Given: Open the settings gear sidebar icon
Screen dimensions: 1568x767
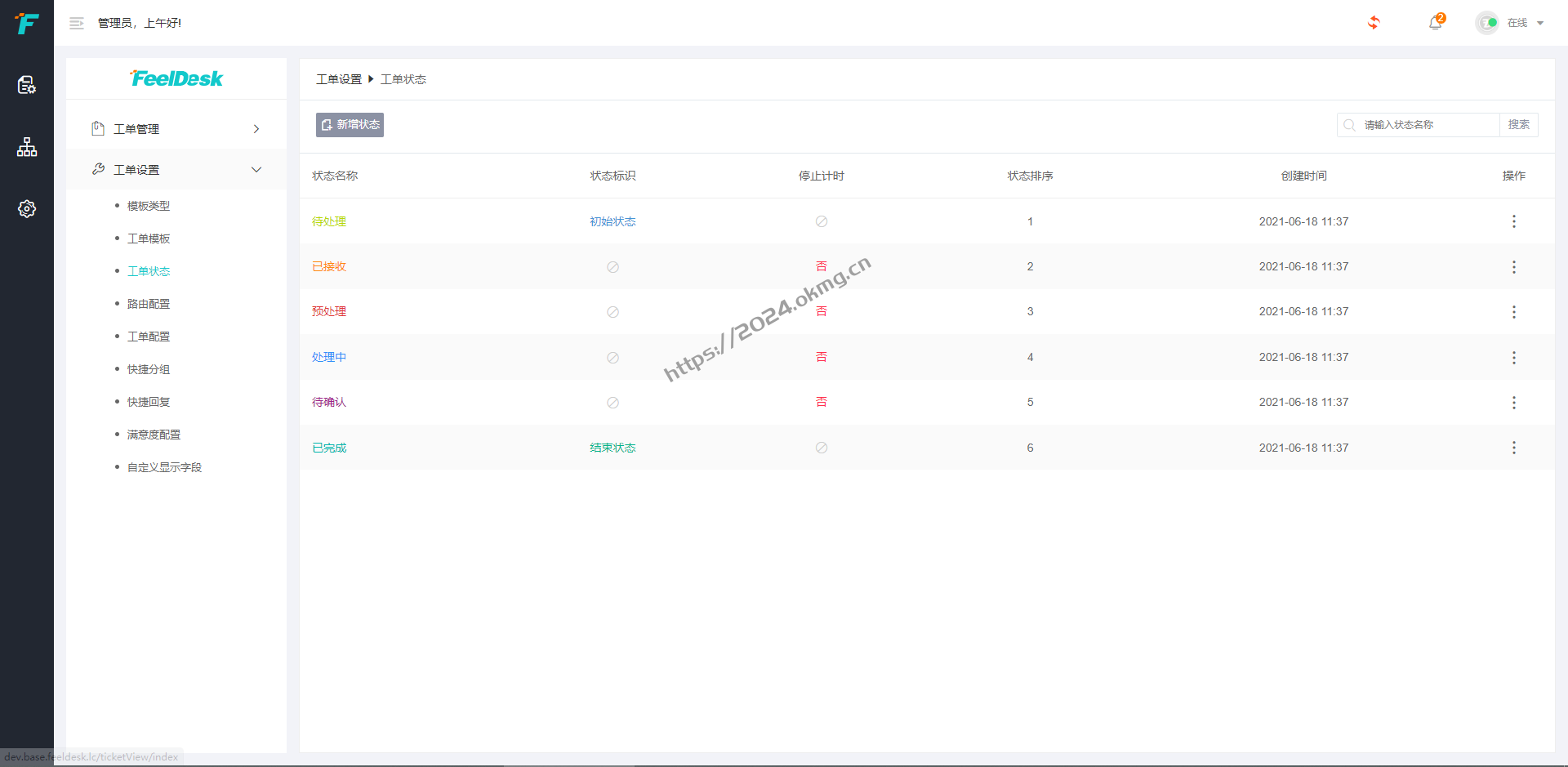Looking at the screenshot, I should pos(27,209).
